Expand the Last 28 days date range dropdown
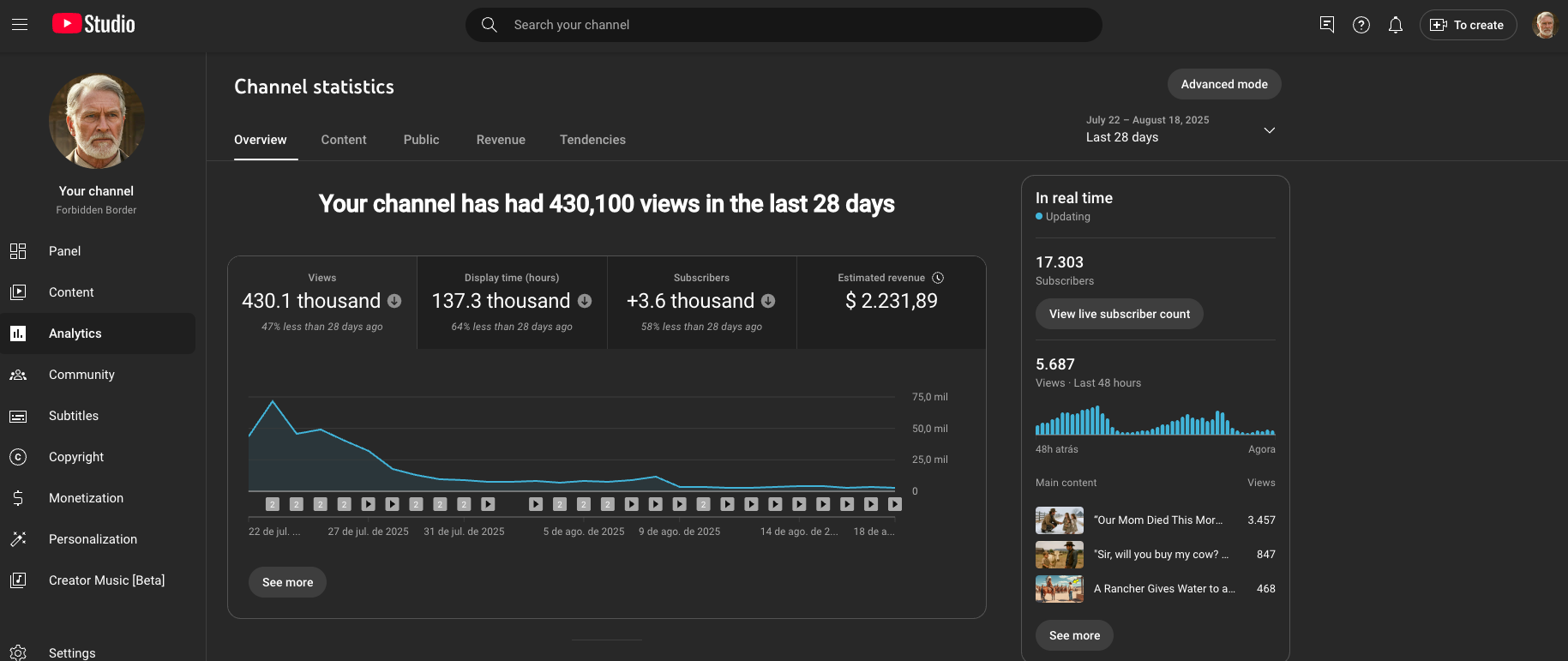 pyautogui.click(x=1269, y=130)
